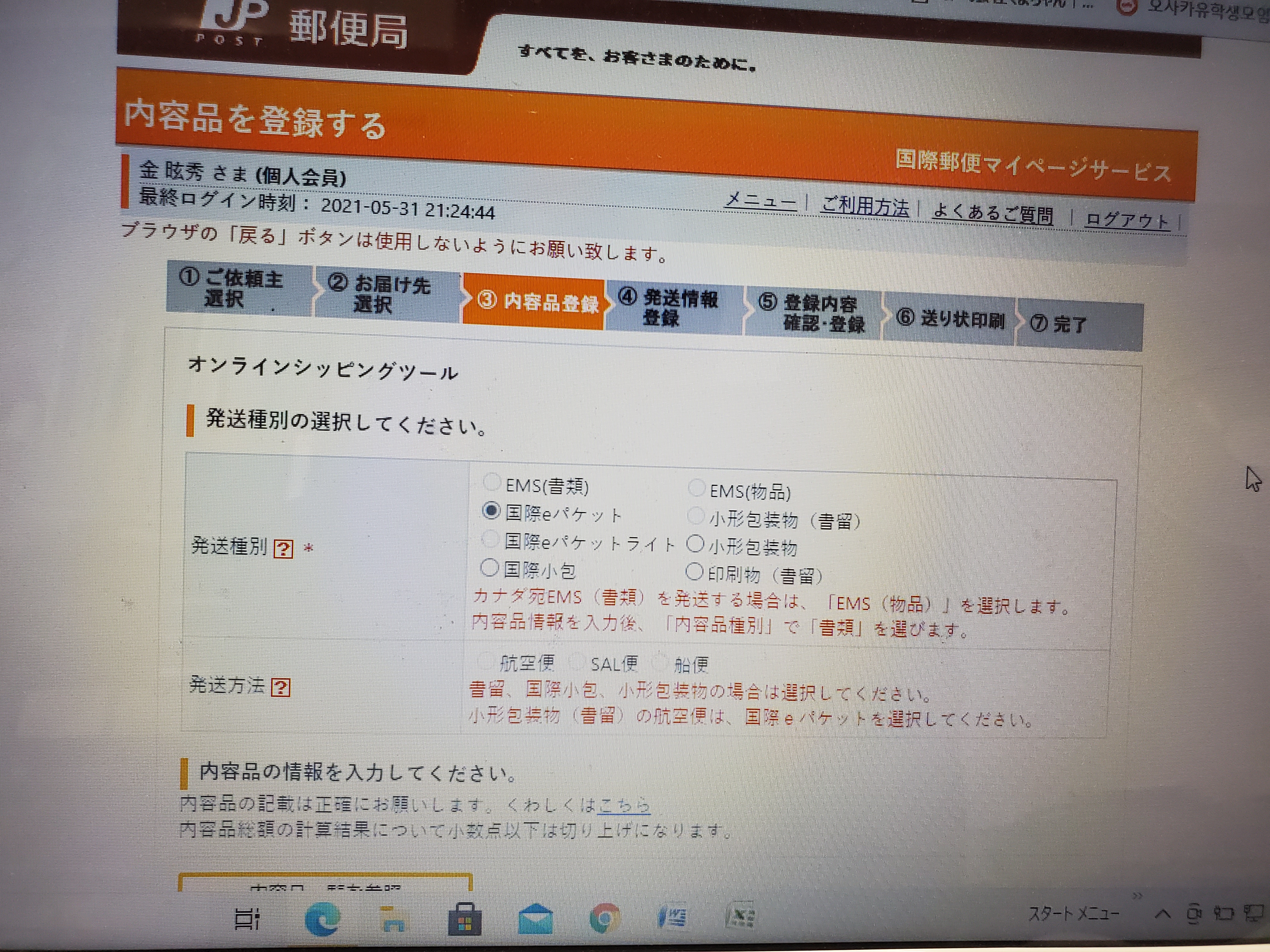This screenshot has width=1270, height=952.
Task: Switch to Google Chrome in the taskbar
Action: (604, 918)
